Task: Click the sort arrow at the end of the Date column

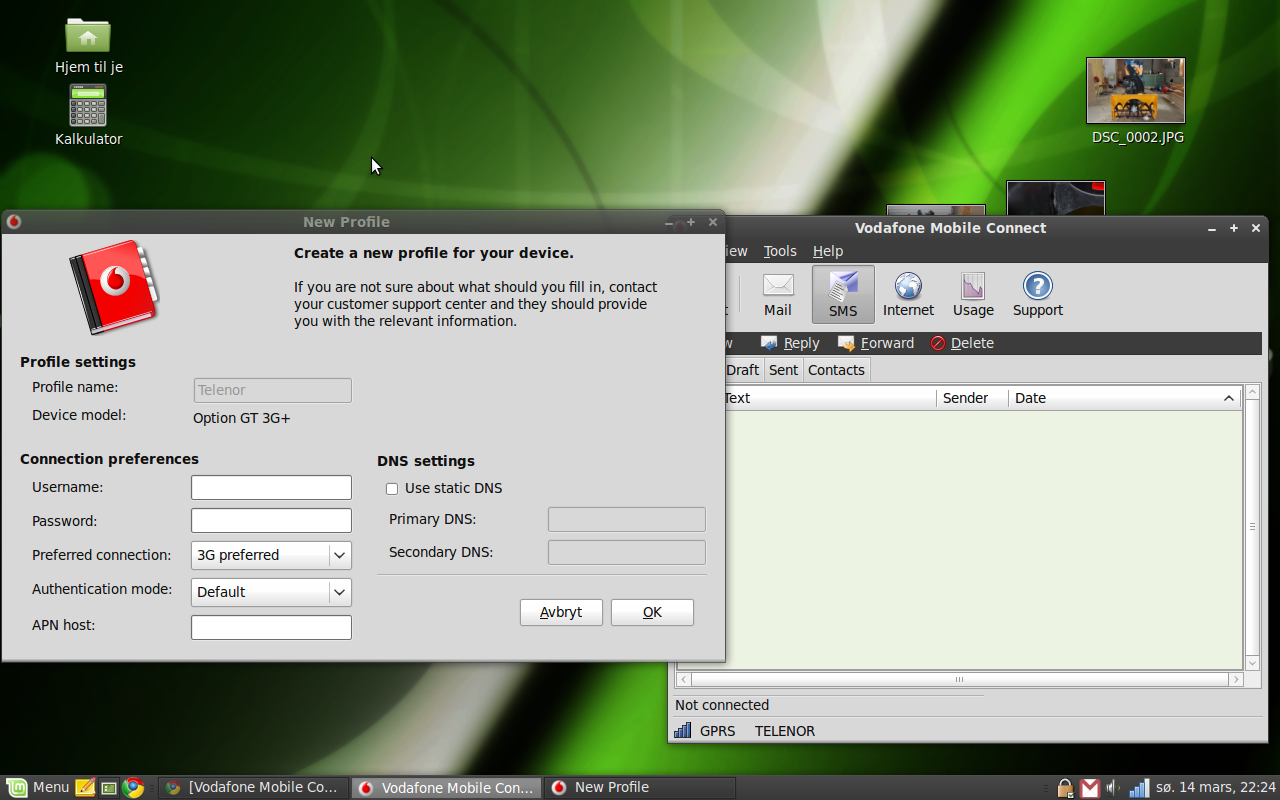Action: [x=1229, y=398]
